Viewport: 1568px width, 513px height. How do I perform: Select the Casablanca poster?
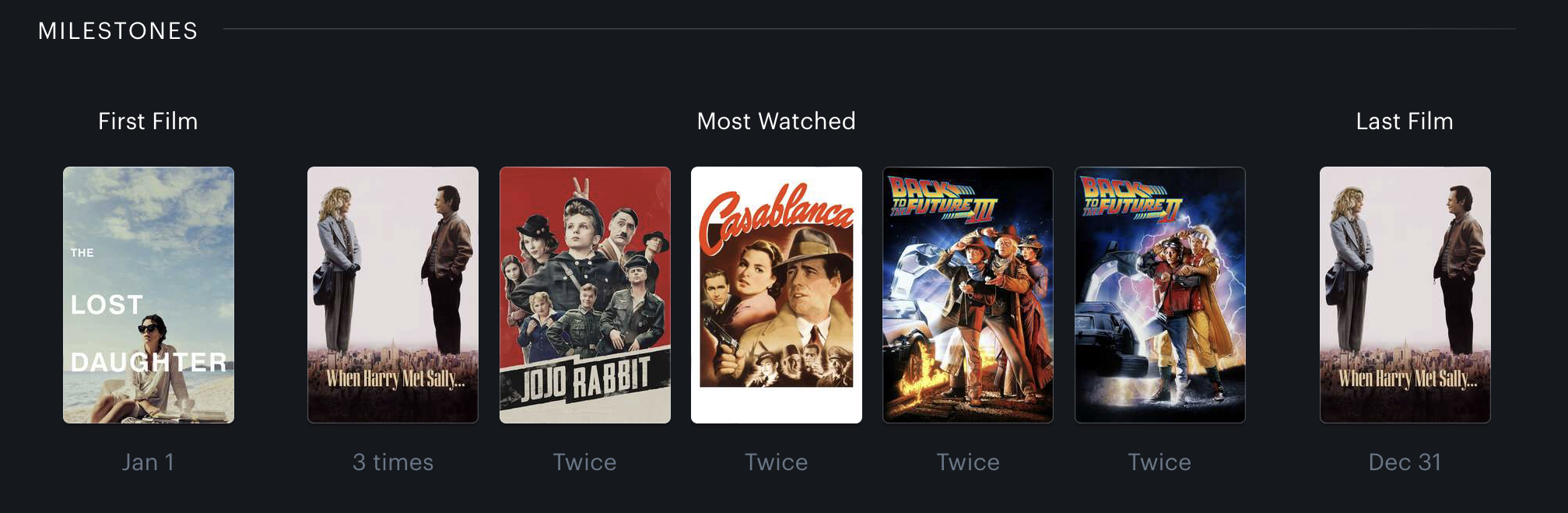click(x=777, y=295)
